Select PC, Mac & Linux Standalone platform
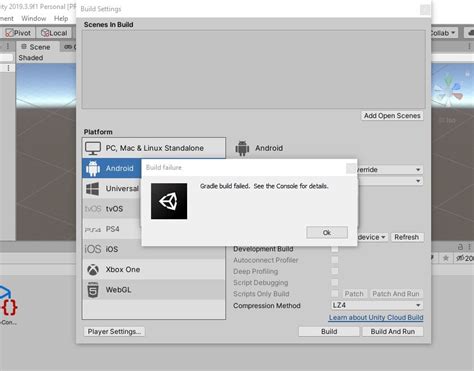This screenshot has width=474, height=371. pos(154,148)
